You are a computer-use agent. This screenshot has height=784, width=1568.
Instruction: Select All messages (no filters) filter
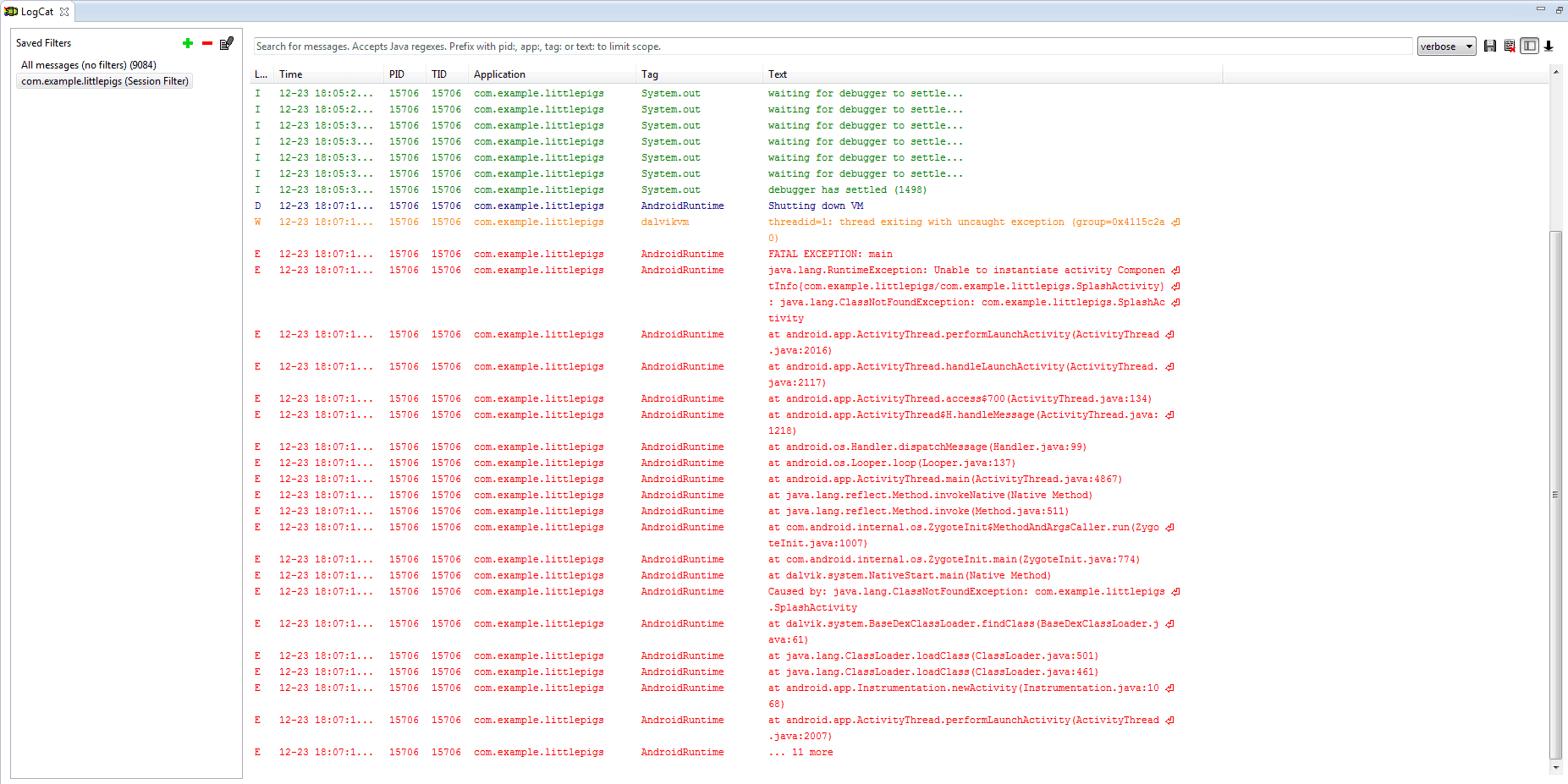pyautogui.click(x=89, y=65)
